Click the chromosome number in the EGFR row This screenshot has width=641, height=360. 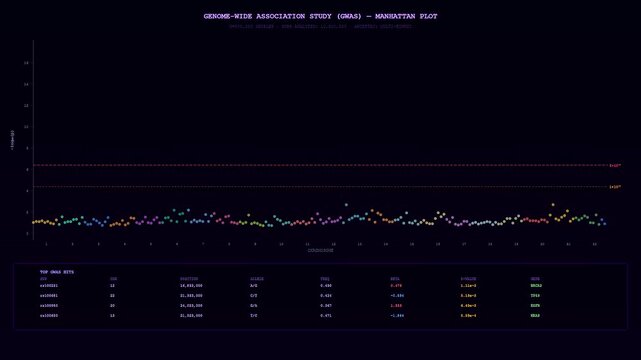pos(112,306)
